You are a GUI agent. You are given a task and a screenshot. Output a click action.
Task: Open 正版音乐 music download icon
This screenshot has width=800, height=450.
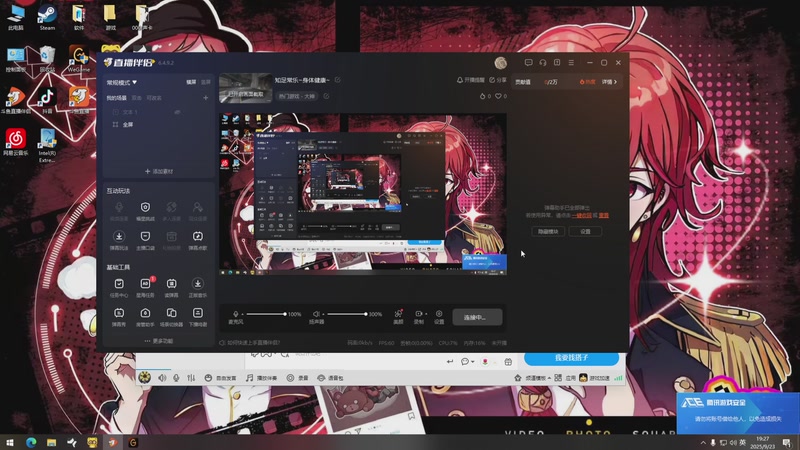[197, 287]
